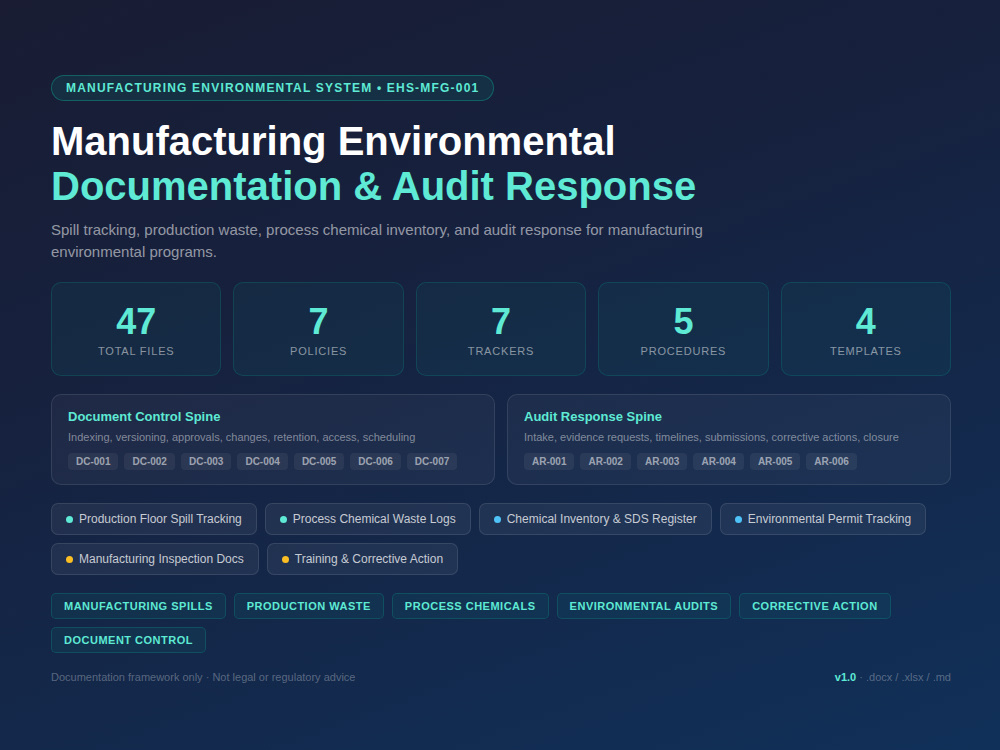Click yellow dot beside Training & Corrective Action
The height and width of the screenshot is (750, 1000).
tap(286, 559)
